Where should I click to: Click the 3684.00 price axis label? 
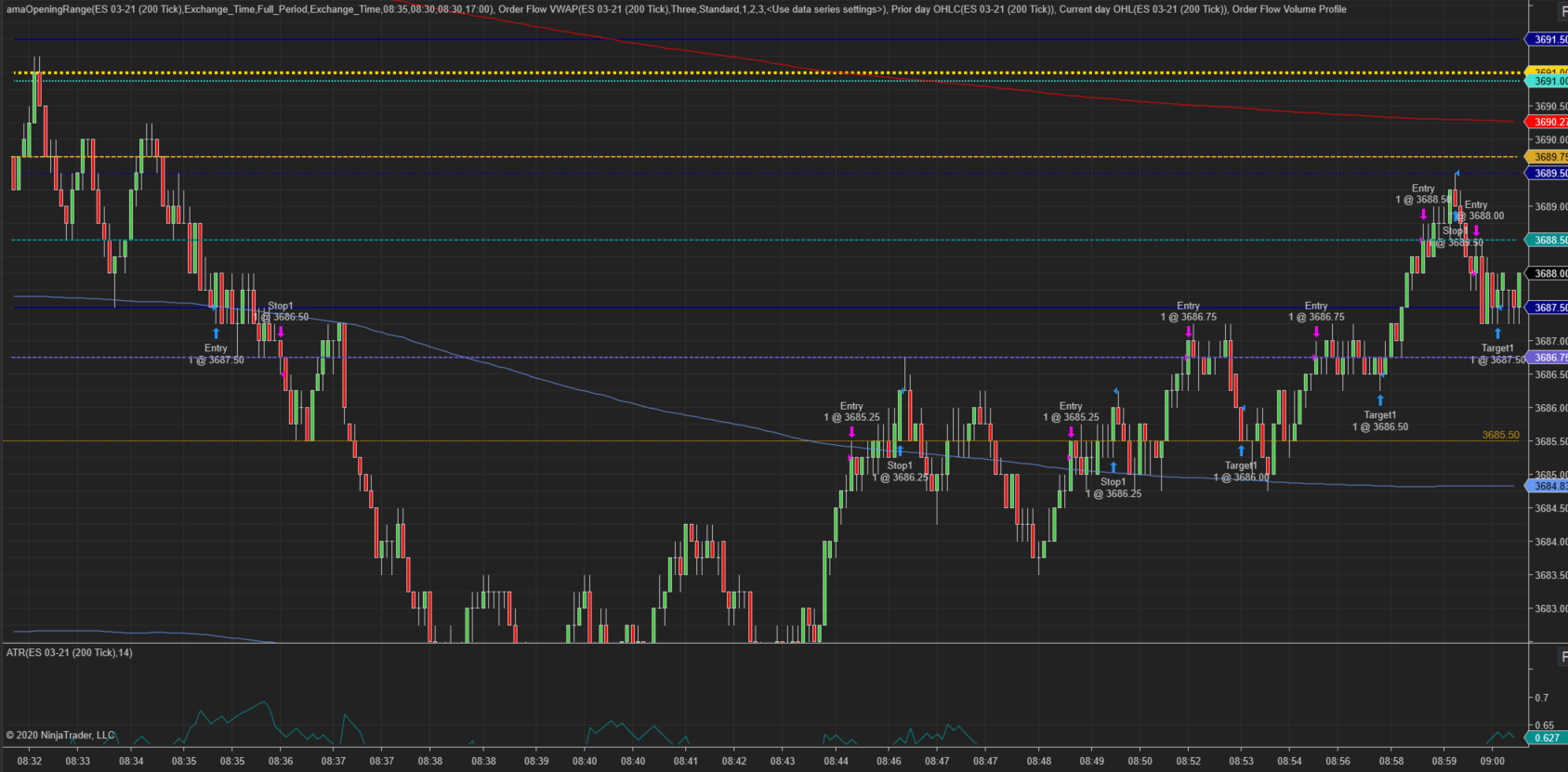pyautogui.click(x=1550, y=542)
